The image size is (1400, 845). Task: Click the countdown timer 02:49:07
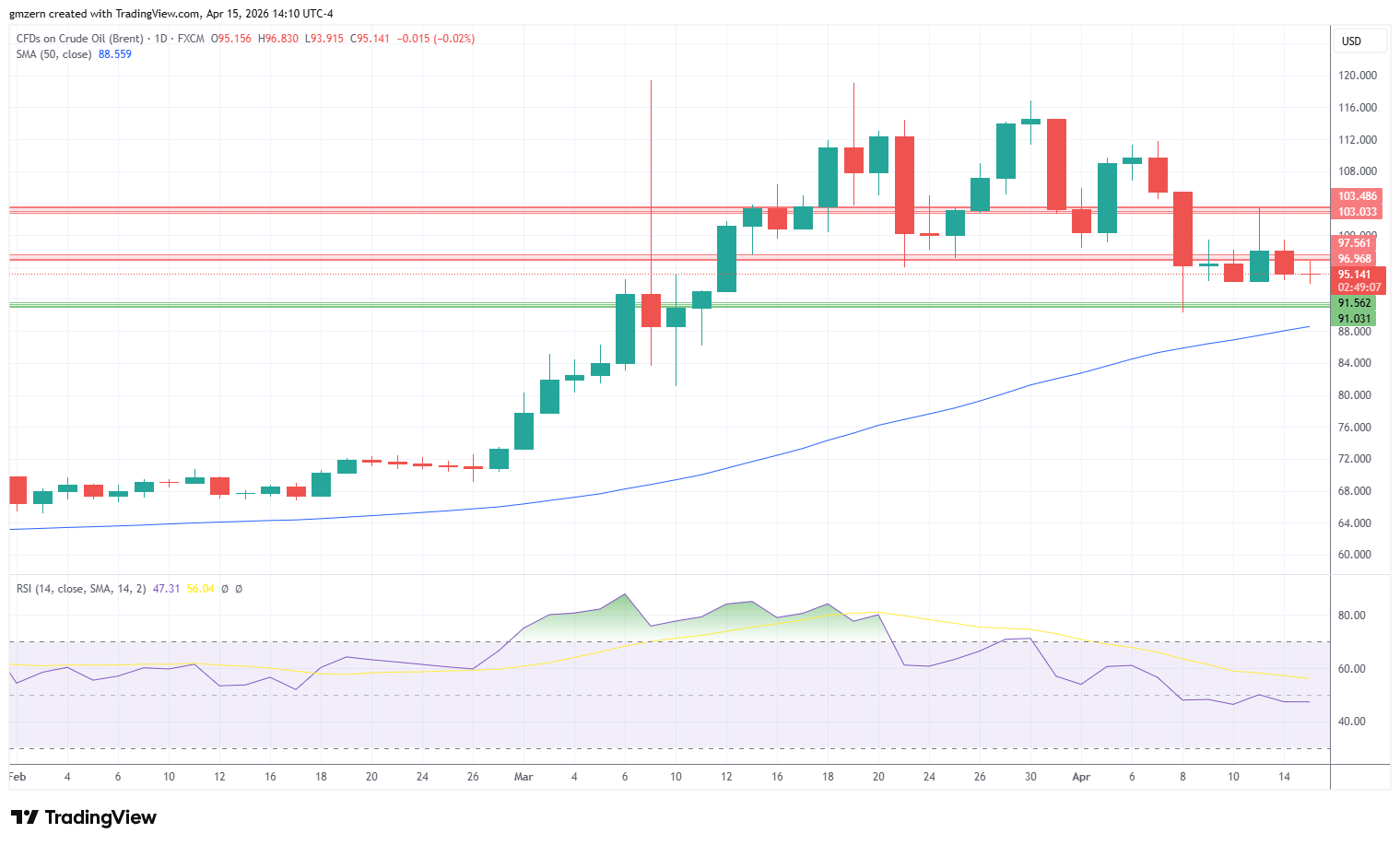pyautogui.click(x=1359, y=288)
